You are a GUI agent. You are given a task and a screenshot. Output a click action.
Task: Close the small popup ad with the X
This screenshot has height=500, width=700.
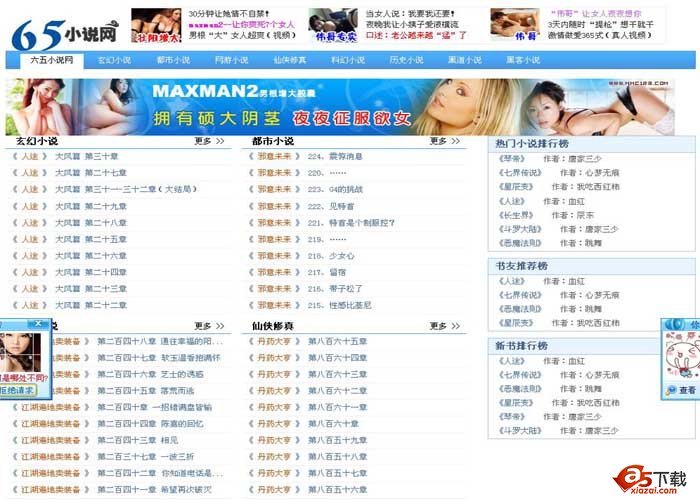pos(38,323)
